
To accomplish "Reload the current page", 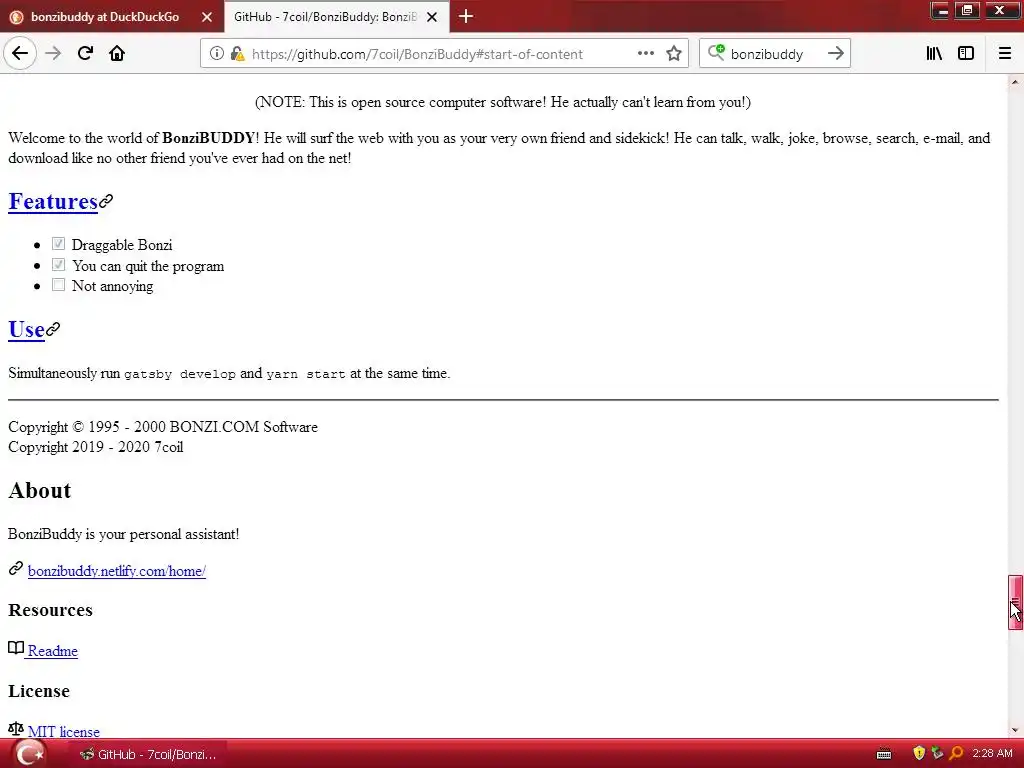I will pos(85,54).
